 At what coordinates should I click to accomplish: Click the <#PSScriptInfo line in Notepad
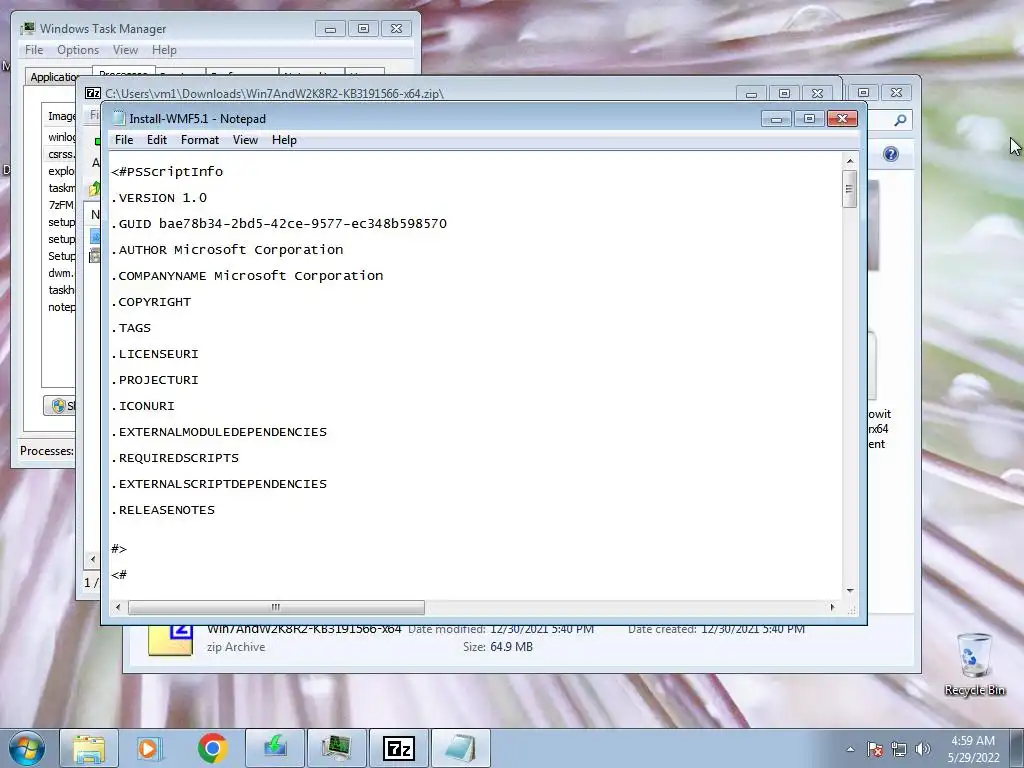click(167, 172)
